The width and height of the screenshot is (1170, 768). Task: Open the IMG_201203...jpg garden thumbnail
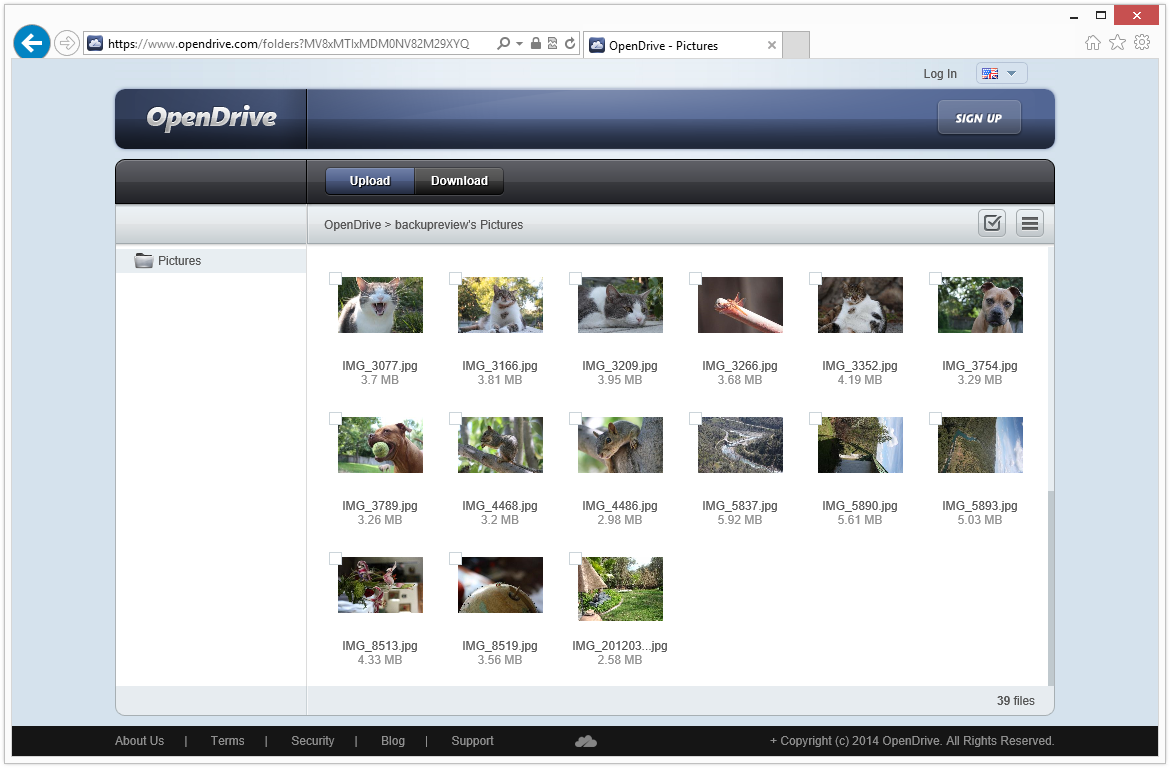pyautogui.click(x=620, y=589)
